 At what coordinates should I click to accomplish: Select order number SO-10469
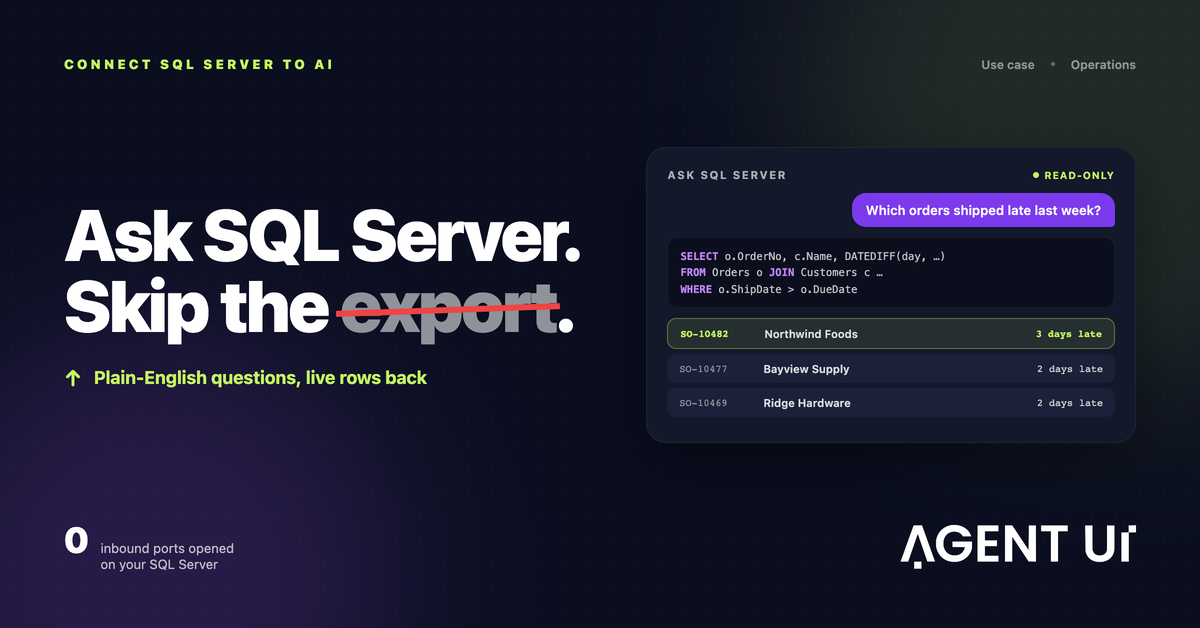tap(703, 403)
